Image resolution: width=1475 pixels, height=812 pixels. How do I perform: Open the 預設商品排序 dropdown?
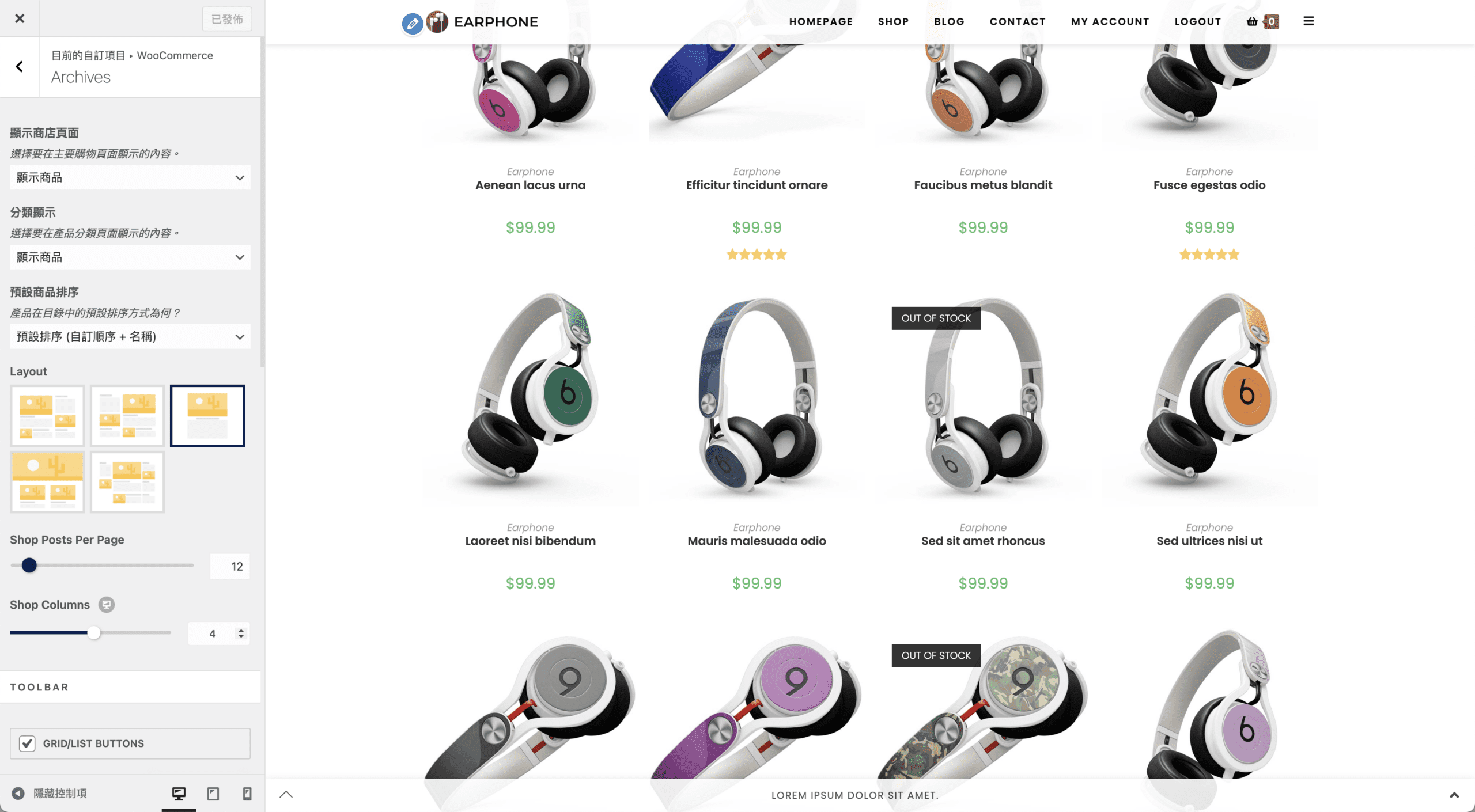point(130,336)
